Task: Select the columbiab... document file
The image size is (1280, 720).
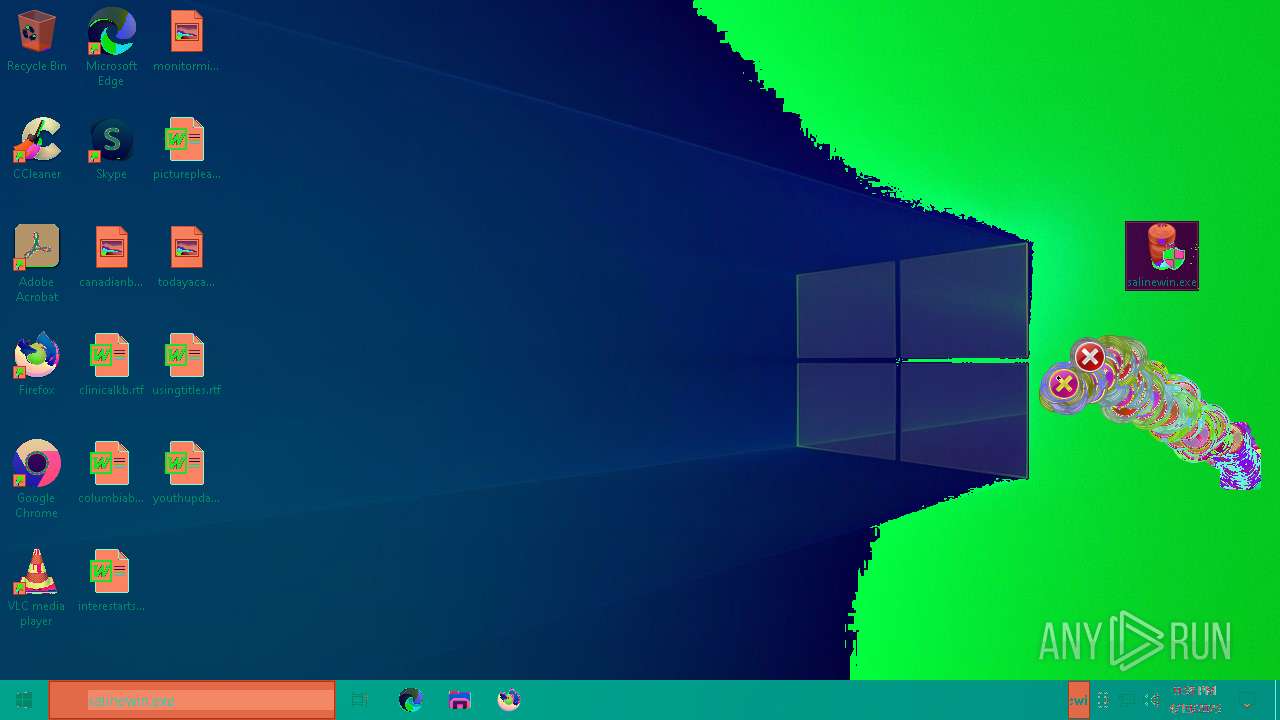Action: (111, 473)
